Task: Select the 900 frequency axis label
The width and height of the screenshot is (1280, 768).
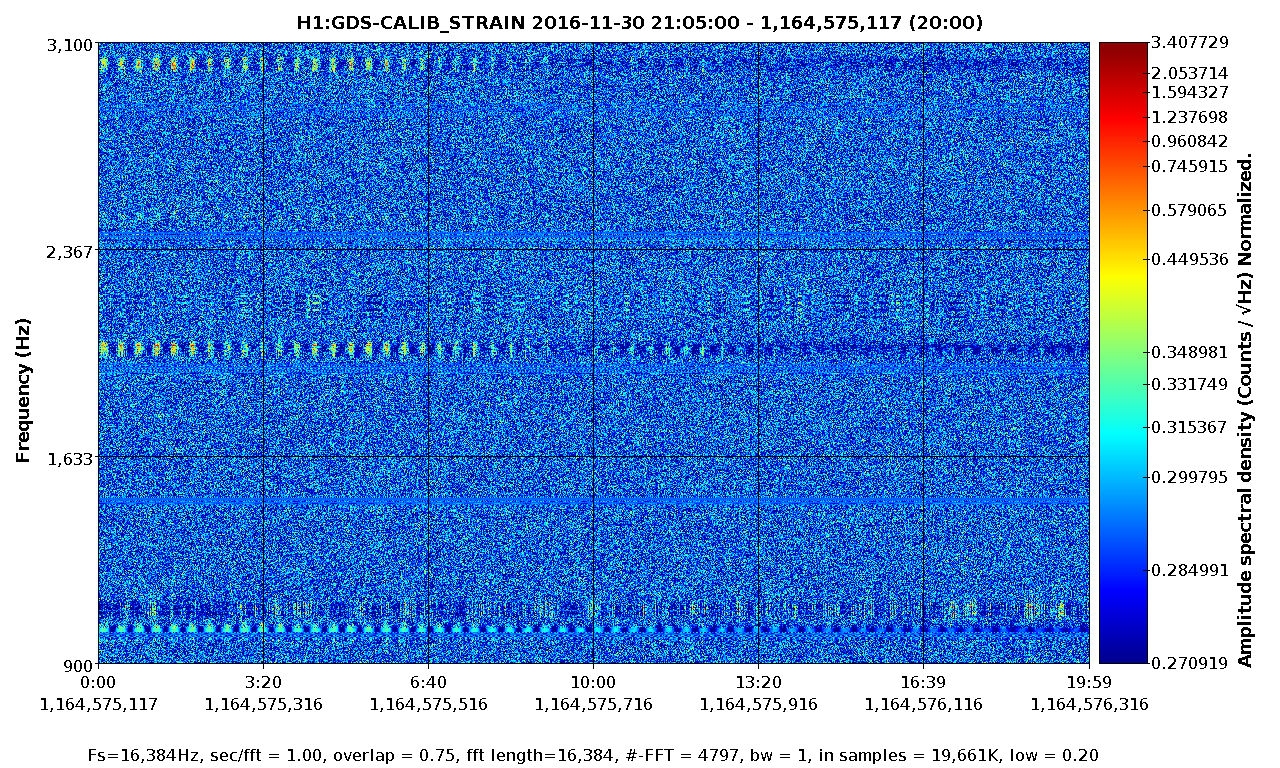Action: pyautogui.click(x=78, y=665)
